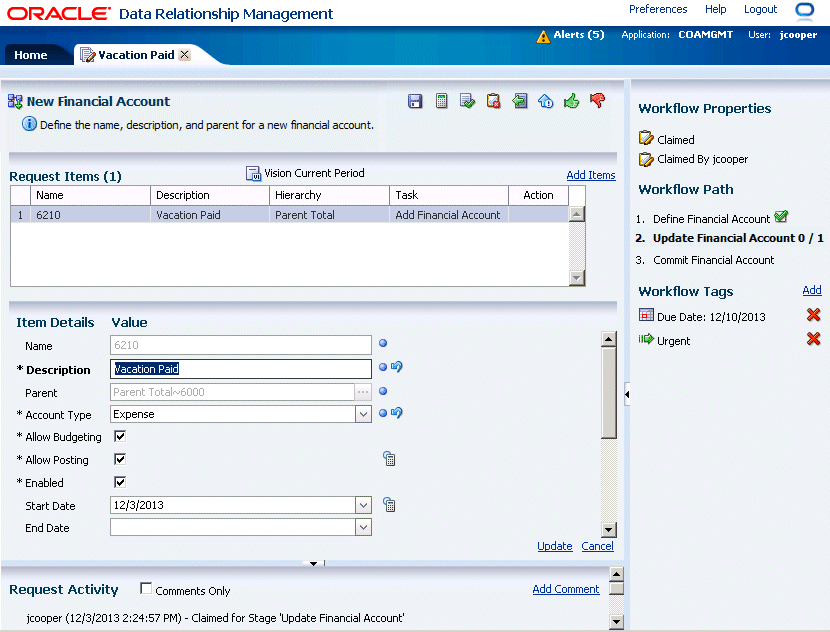This screenshot has width=830, height=632.
Task: Toggle the Allow Budgeting checkbox
Action: click(x=120, y=436)
